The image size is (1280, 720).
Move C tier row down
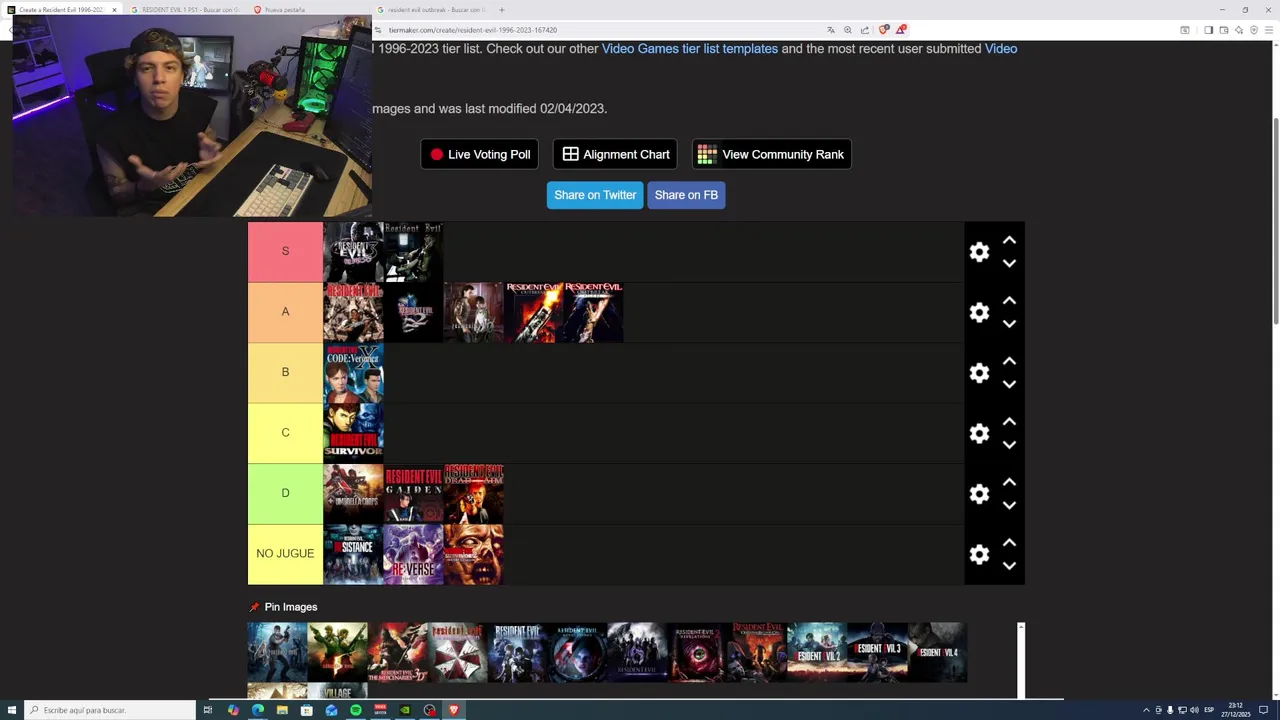click(1009, 445)
